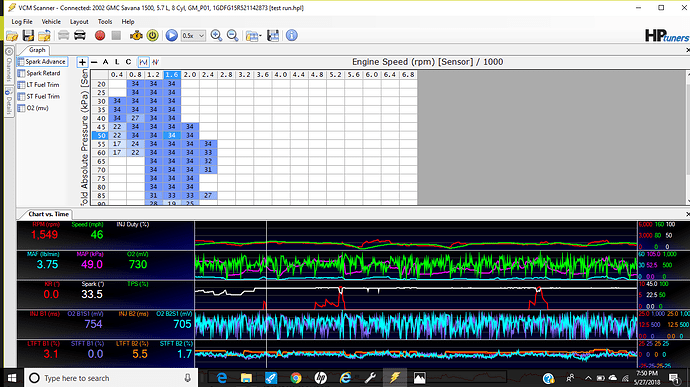This screenshot has height=387, width=690.
Task: Click the save log as folder icon
Action: click(x=44, y=36)
